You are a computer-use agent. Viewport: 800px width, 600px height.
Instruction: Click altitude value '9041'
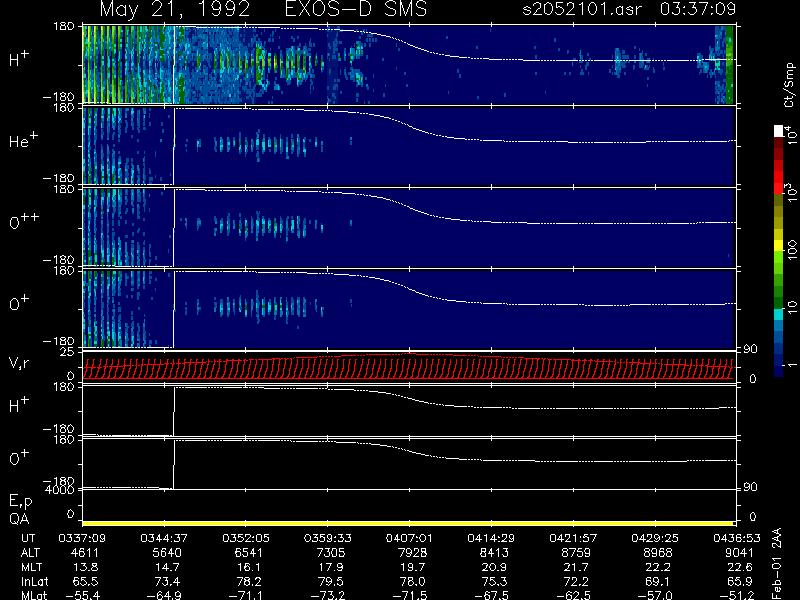pos(740,553)
